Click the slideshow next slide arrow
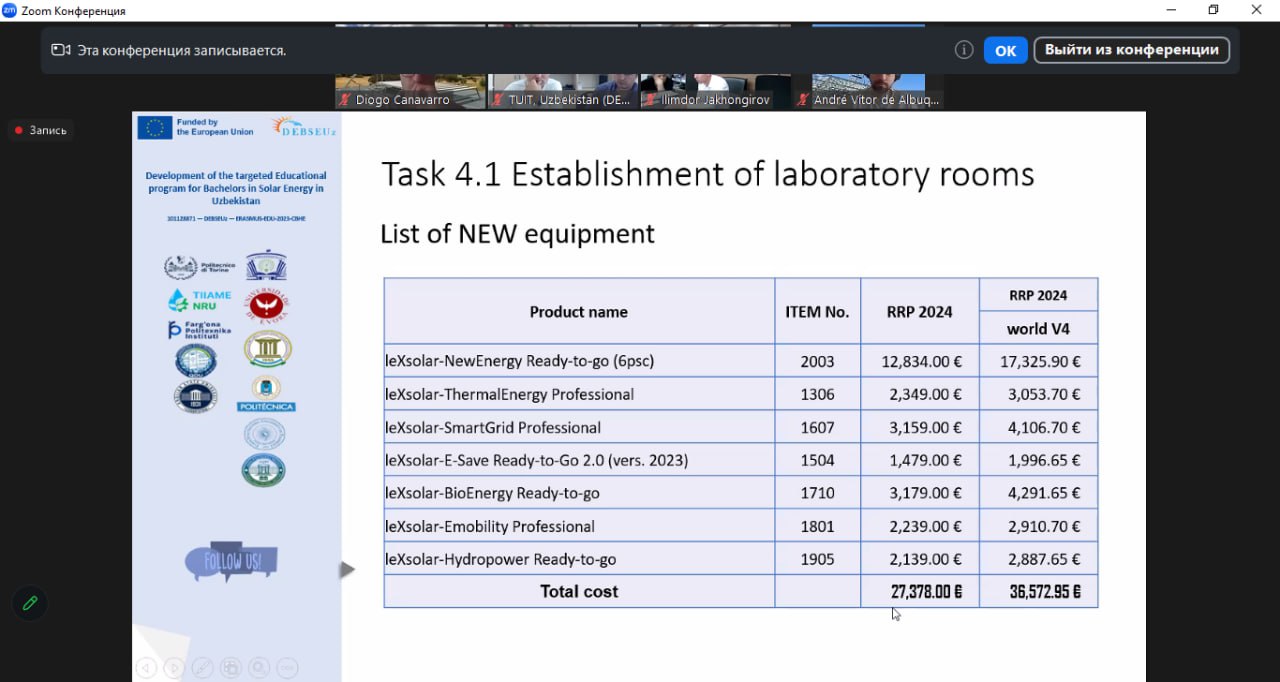Viewport: 1280px width, 682px height. pos(174,667)
